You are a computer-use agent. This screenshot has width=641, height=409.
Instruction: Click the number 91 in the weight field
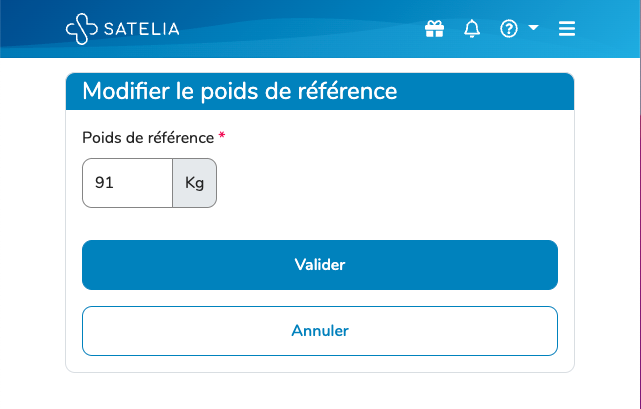[x=103, y=183]
